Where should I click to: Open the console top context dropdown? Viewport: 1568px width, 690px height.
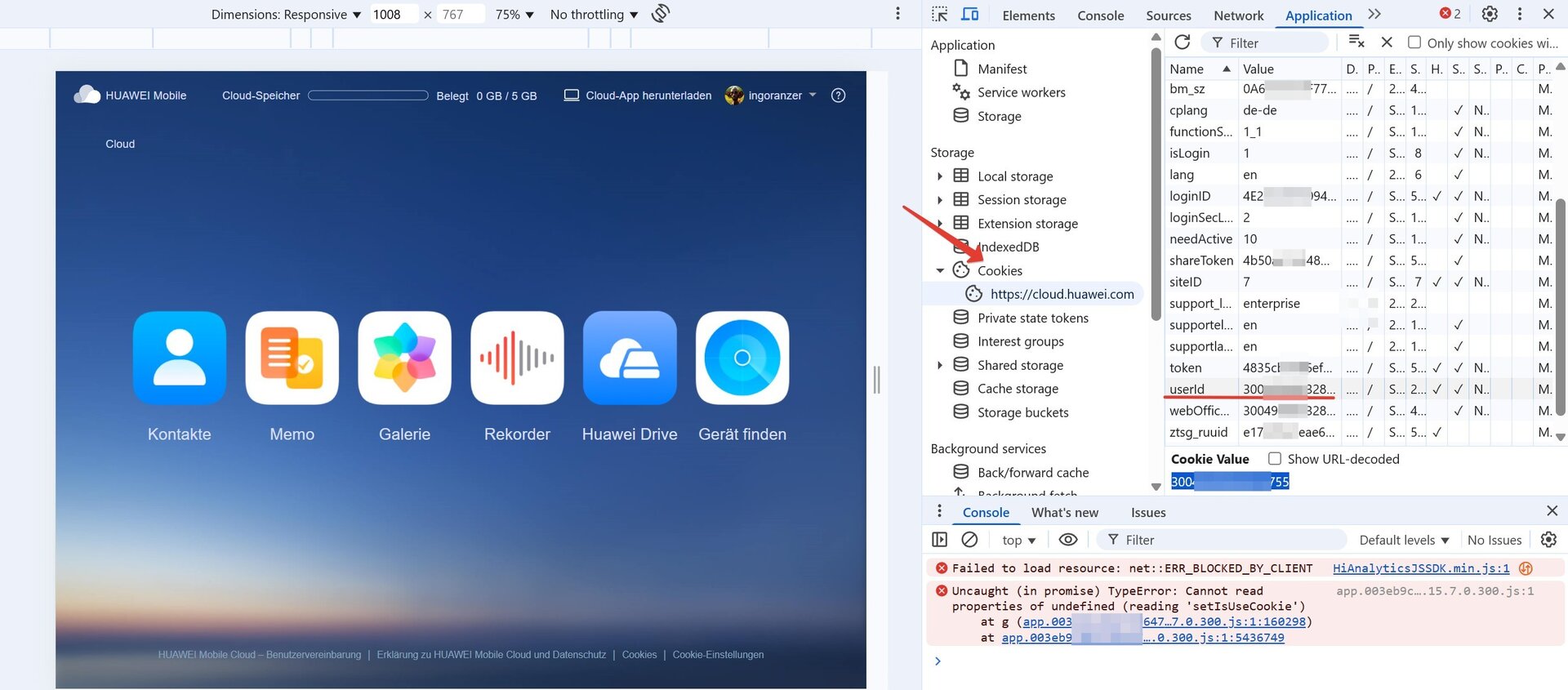coord(1018,540)
